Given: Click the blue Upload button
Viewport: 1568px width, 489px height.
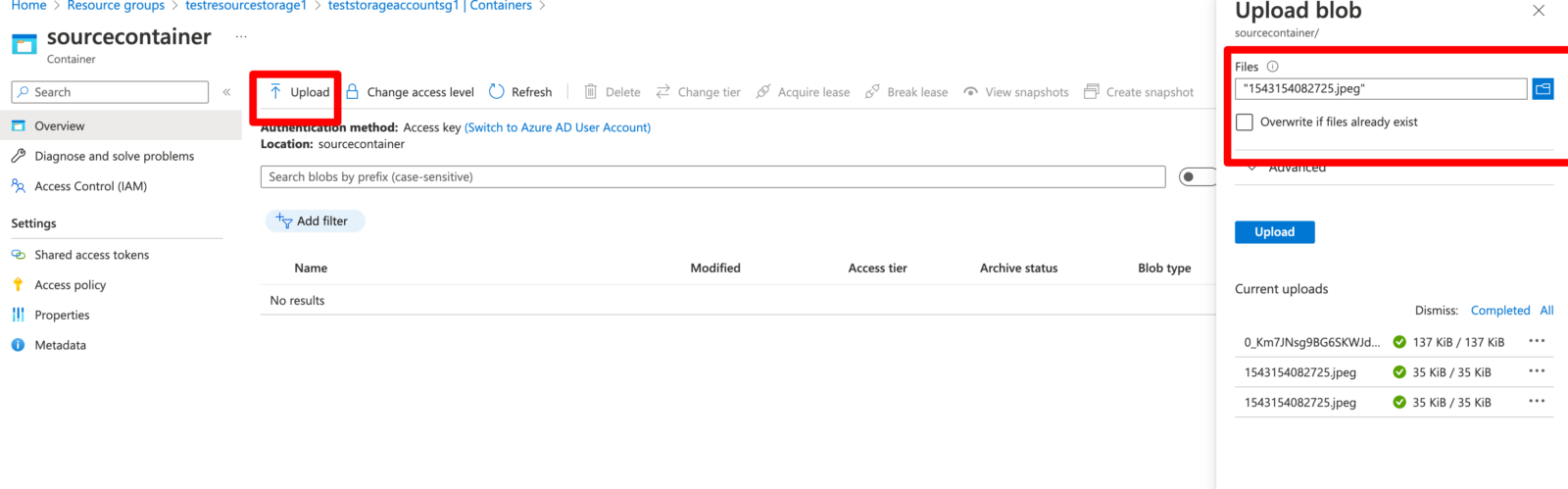Looking at the screenshot, I should [1274, 232].
